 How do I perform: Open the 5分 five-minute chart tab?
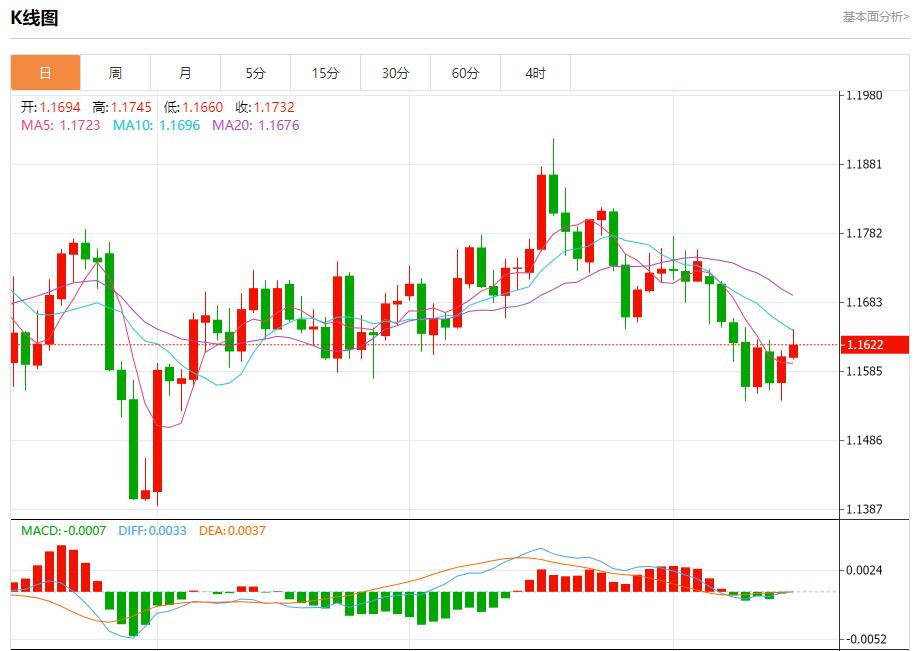pos(256,72)
